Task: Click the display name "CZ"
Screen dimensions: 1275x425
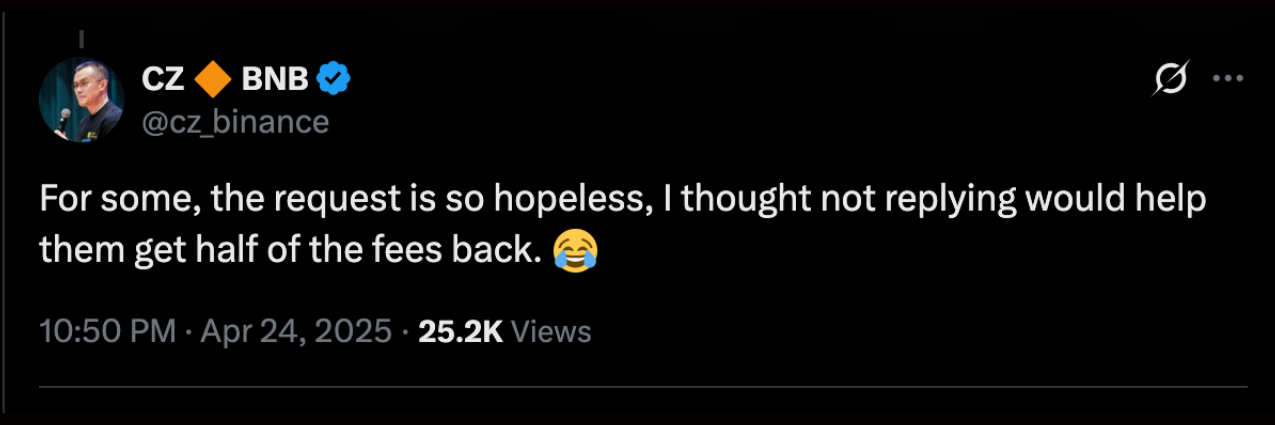Action: (162, 79)
